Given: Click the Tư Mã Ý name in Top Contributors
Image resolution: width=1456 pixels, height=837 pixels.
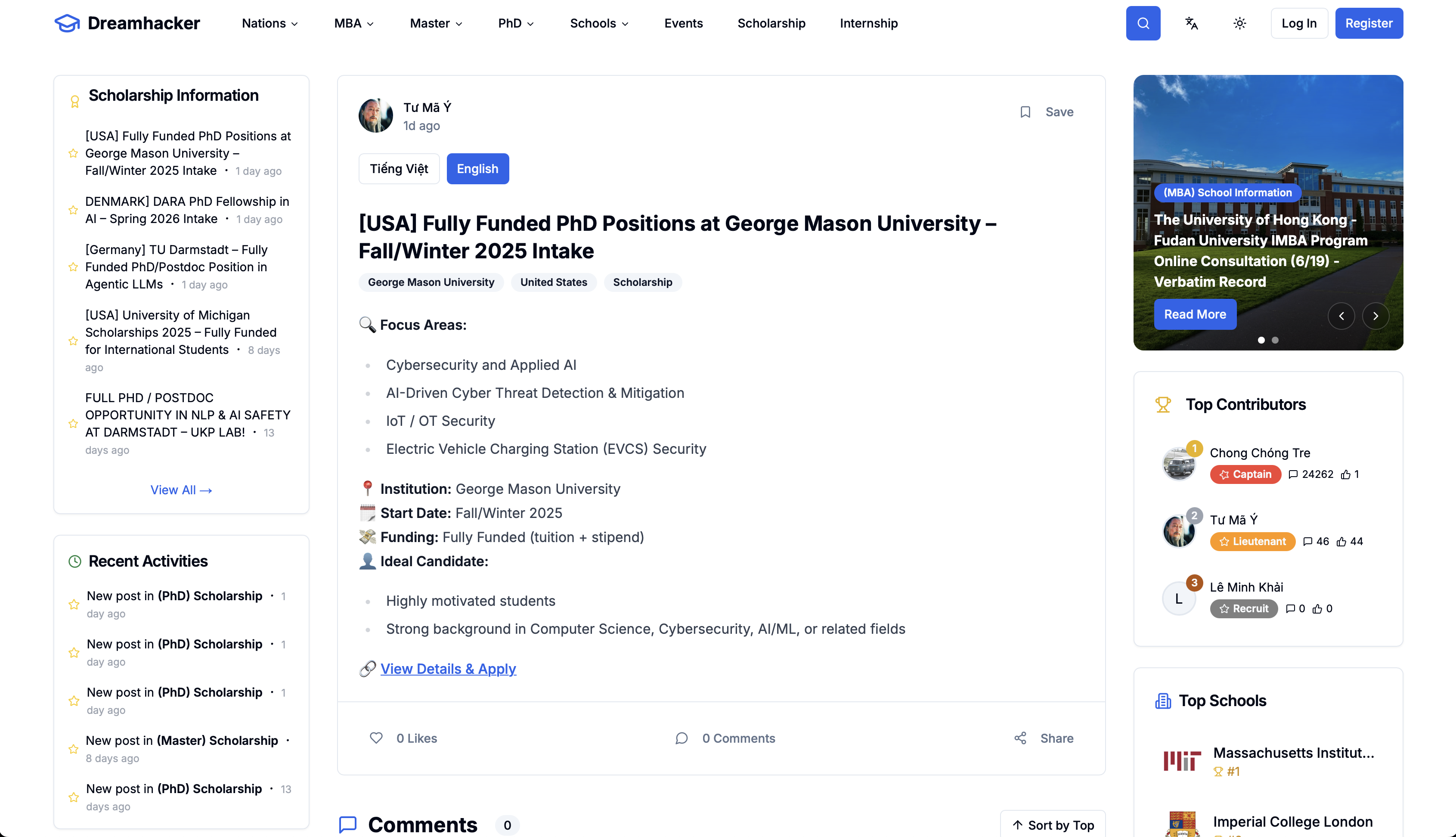Looking at the screenshot, I should click(x=1233, y=520).
